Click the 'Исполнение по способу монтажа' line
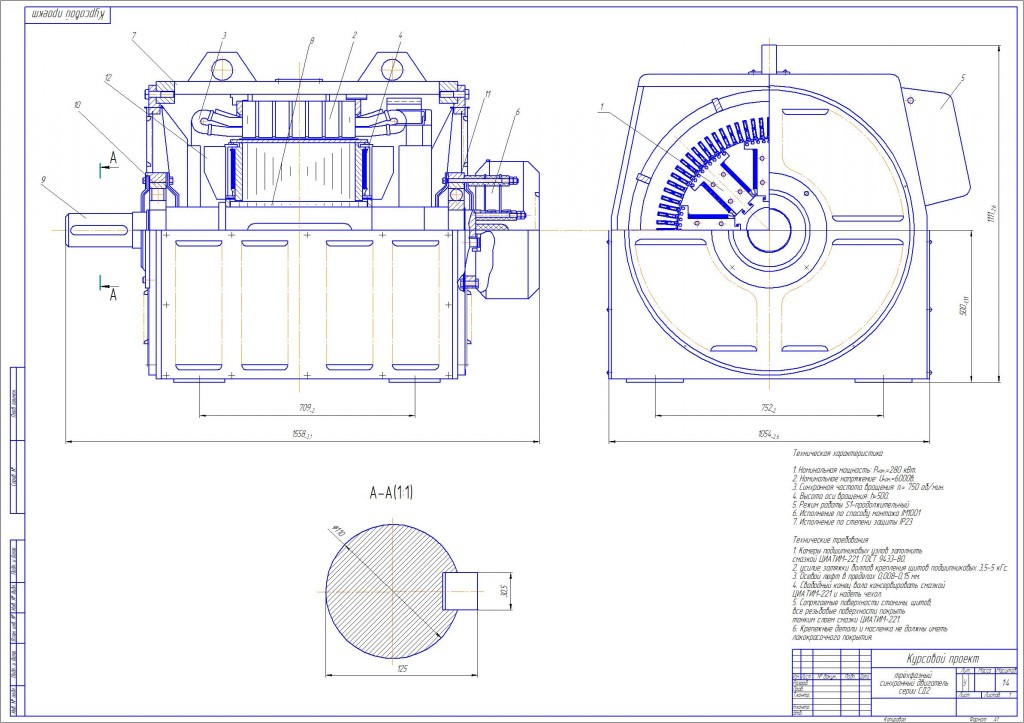The height and width of the screenshot is (723, 1024). [857, 513]
